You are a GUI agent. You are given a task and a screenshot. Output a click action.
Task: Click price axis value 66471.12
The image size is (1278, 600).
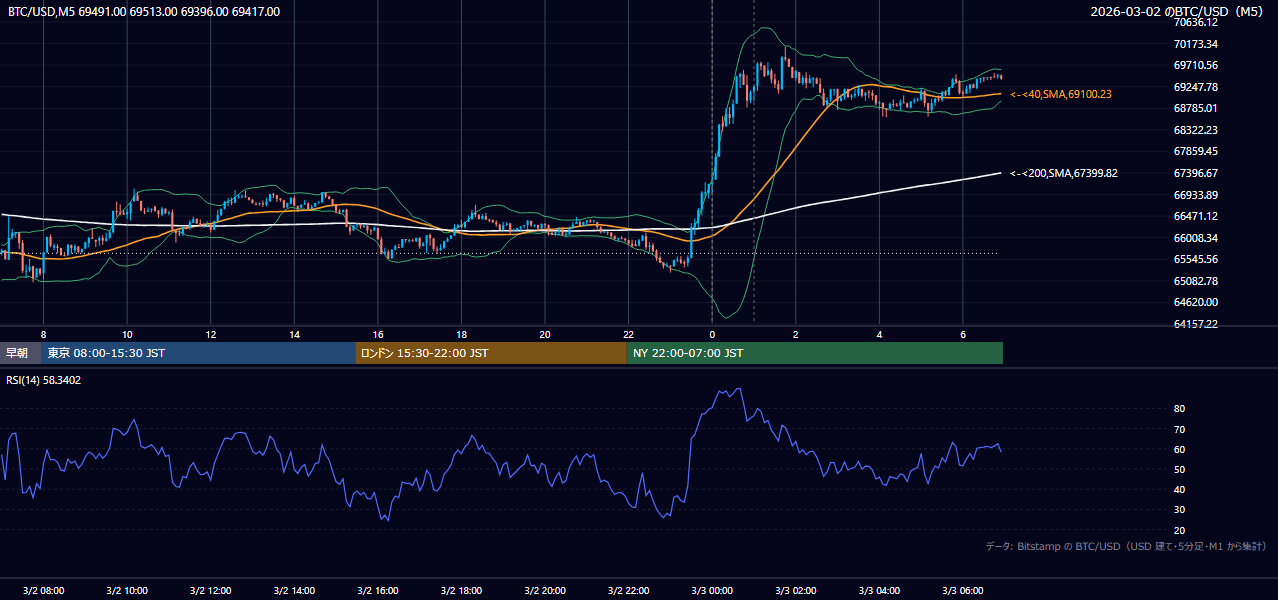tap(1196, 216)
